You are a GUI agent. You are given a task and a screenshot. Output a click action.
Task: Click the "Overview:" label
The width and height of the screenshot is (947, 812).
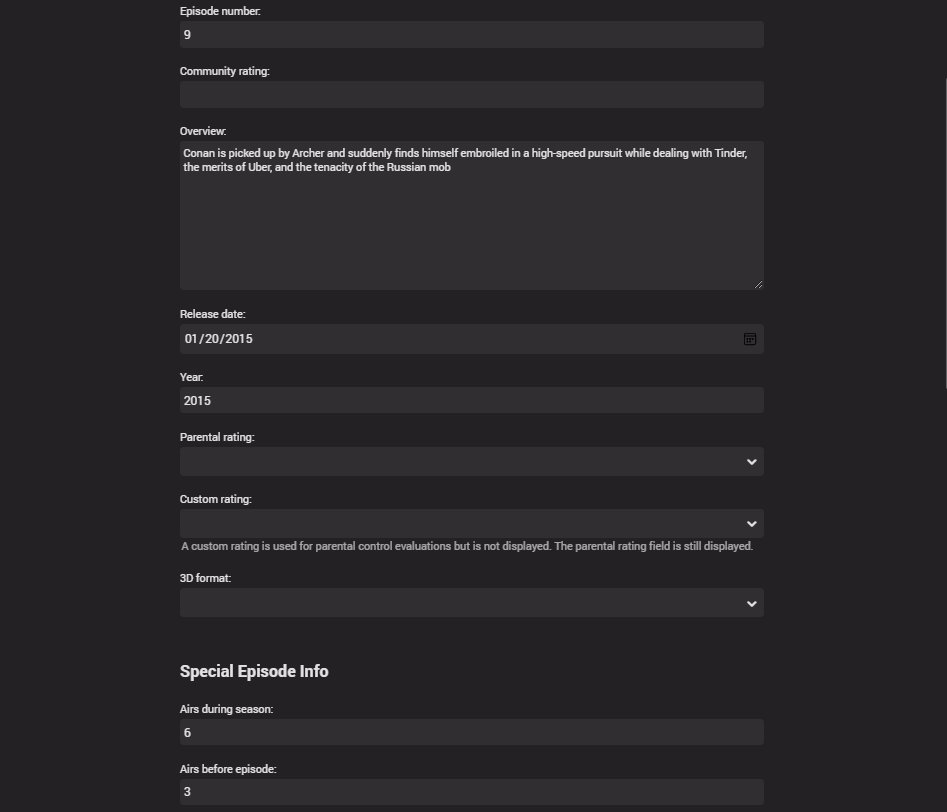pyautogui.click(x=203, y=131)
